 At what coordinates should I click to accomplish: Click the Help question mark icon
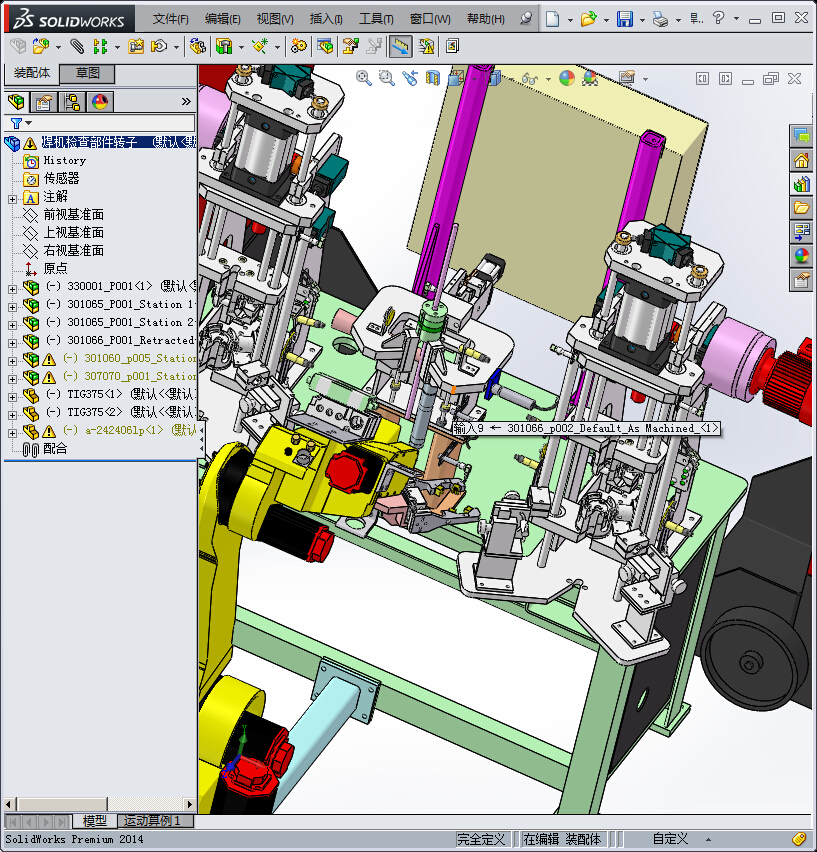tap(719, 18)
